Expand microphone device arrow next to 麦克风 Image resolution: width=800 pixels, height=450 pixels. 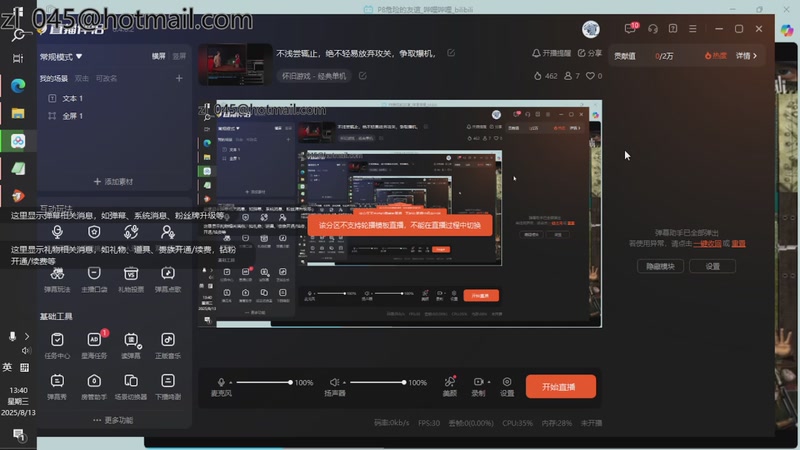tap(231, 382)
